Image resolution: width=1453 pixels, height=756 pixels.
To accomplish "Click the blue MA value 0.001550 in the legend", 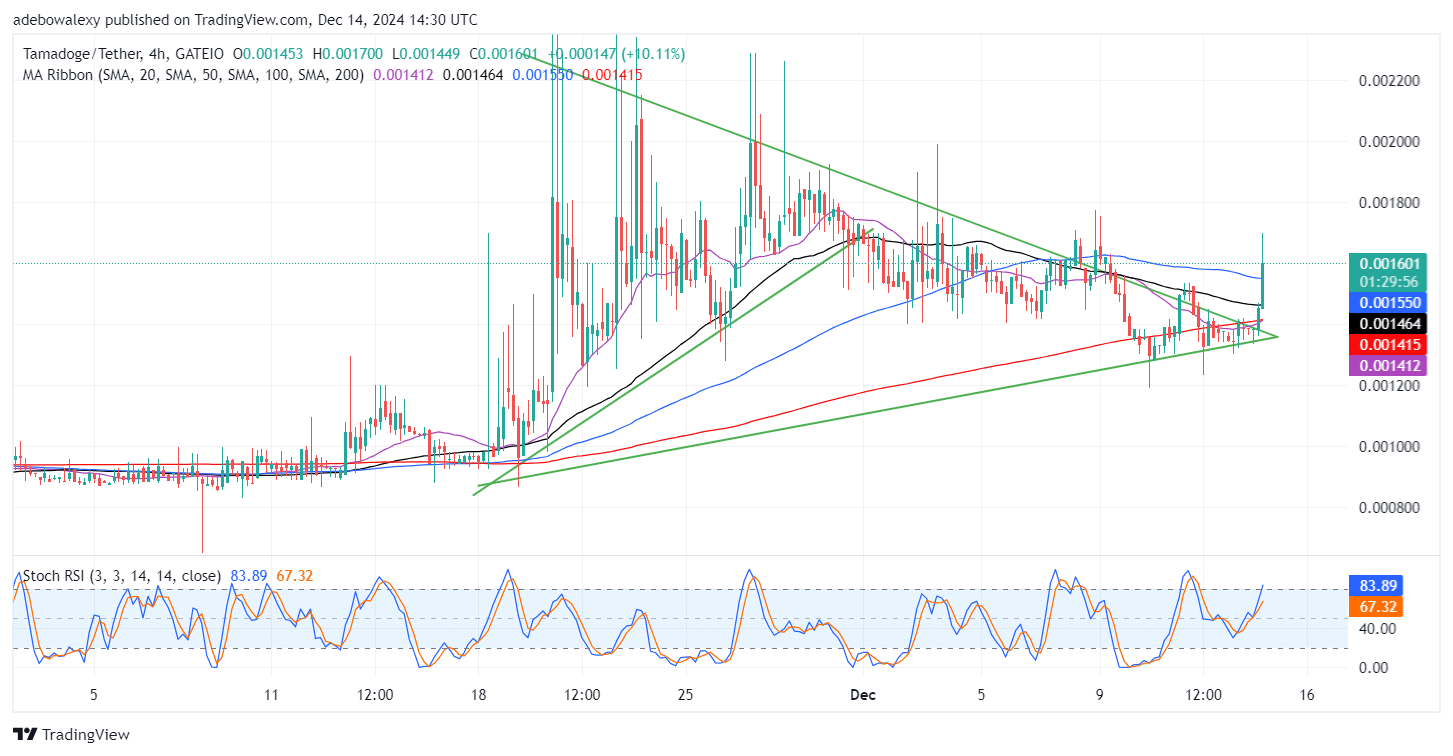I will (x=543, y=75).
